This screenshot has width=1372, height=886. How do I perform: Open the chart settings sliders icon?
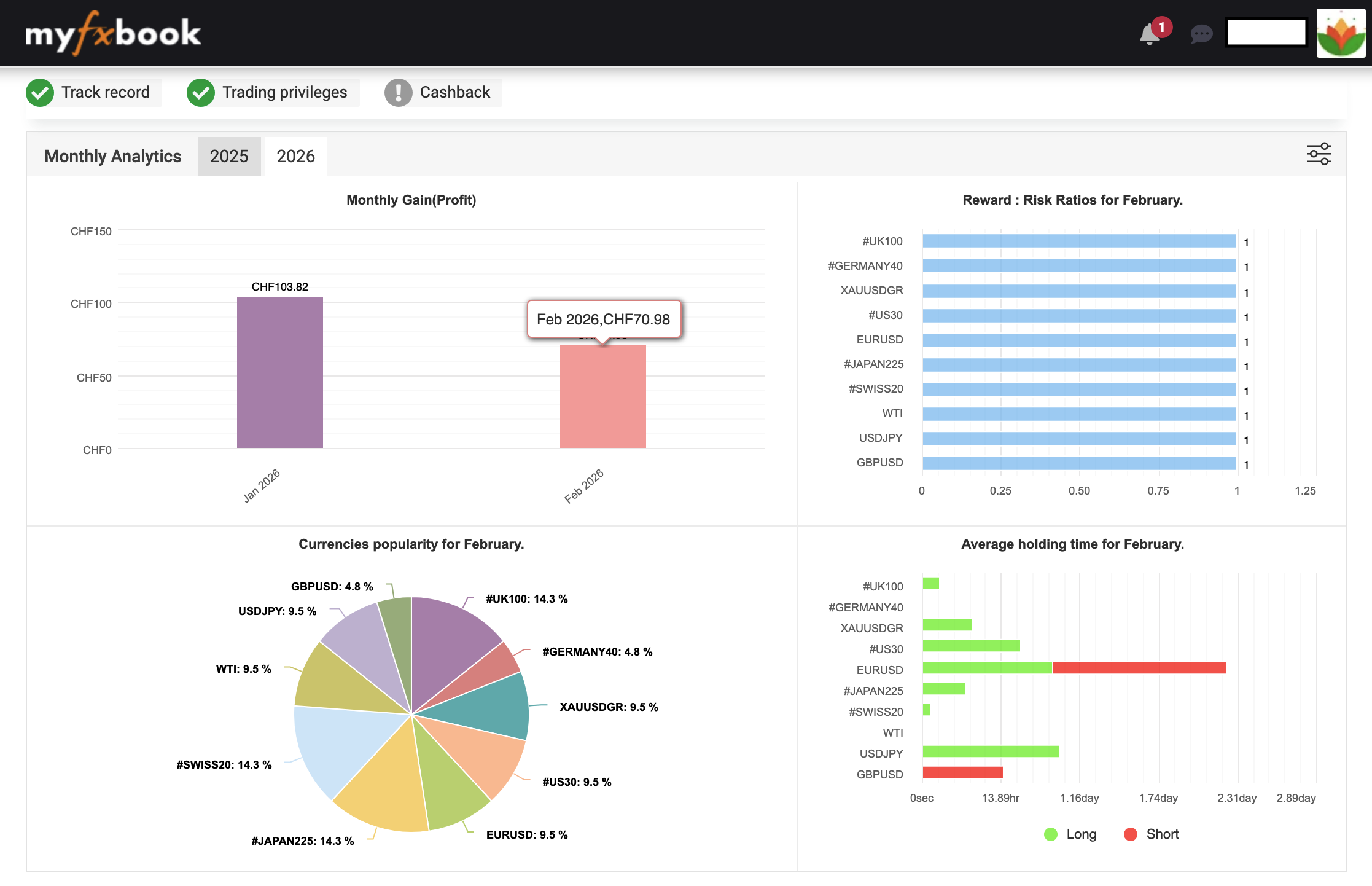pyautogui.click(x=1318, y=154)
